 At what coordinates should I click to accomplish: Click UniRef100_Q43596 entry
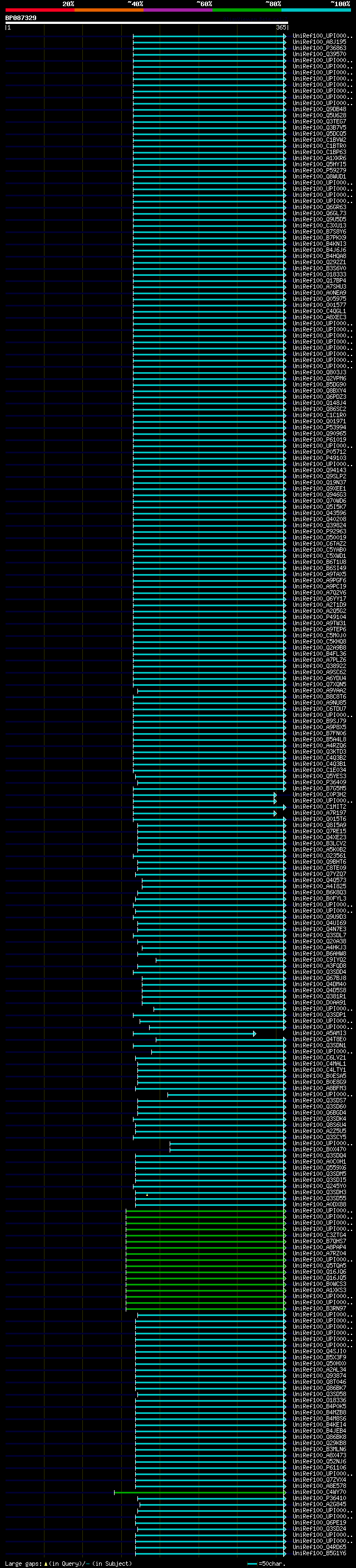(319, 513)
